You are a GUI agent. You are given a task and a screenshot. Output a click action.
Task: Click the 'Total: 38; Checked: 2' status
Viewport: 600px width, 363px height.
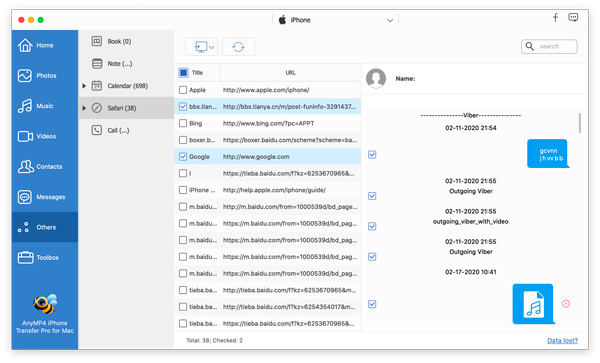coord(214,340)
